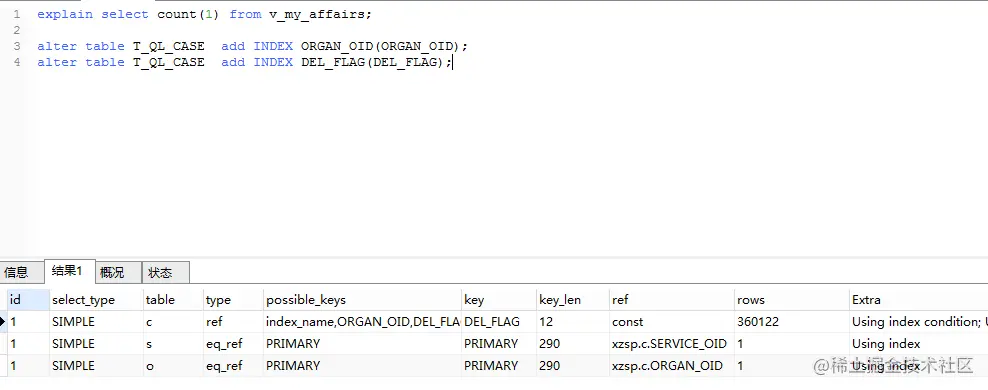Select the 结果1 results tab

(x=68, y=271)
